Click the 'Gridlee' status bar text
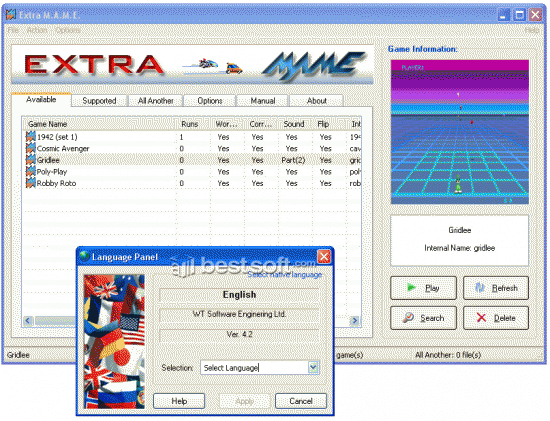This screenshot has height=421, width=550. pyautogui.click(x=18, y=355)
